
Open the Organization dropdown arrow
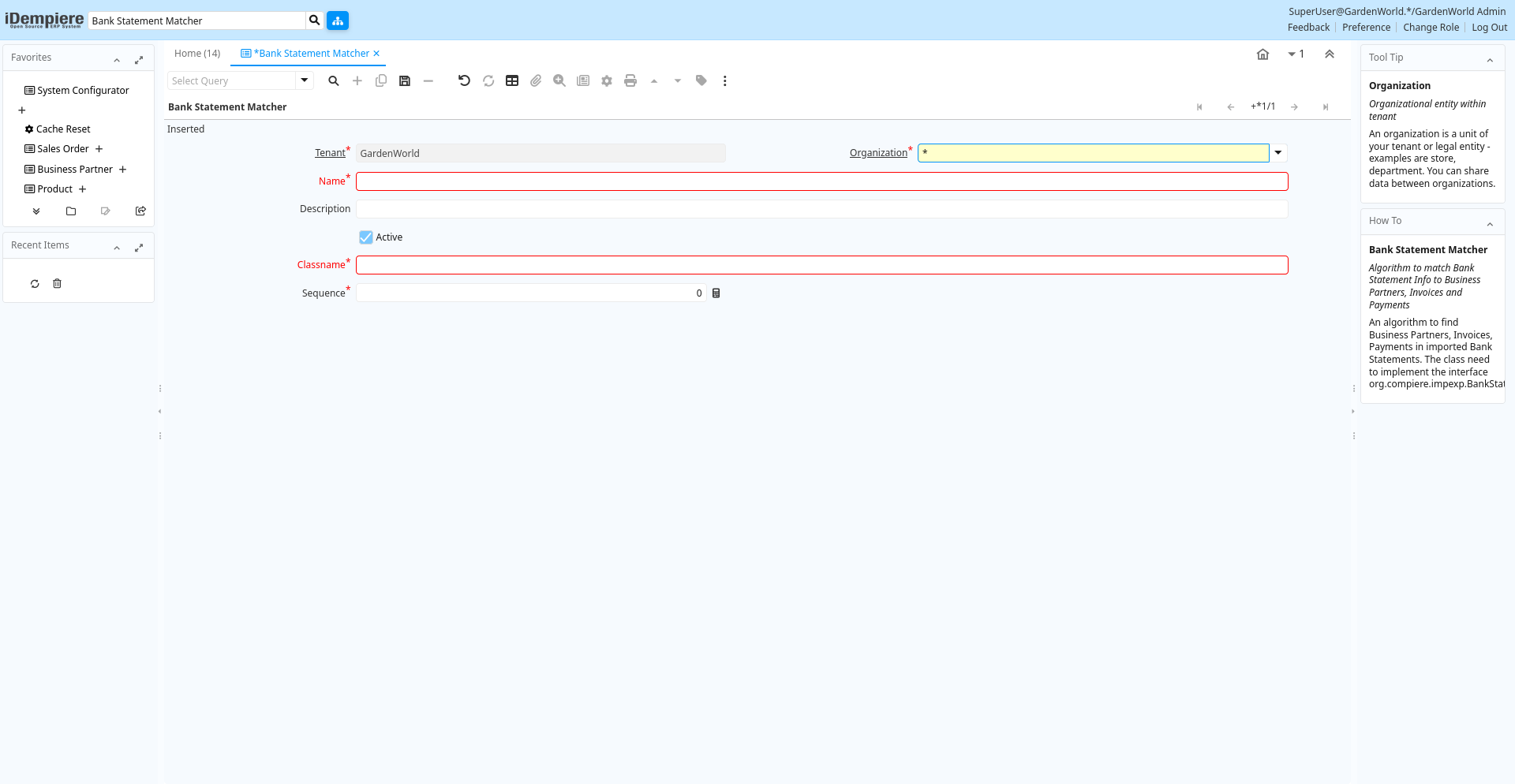click(x=1278, y=153)
